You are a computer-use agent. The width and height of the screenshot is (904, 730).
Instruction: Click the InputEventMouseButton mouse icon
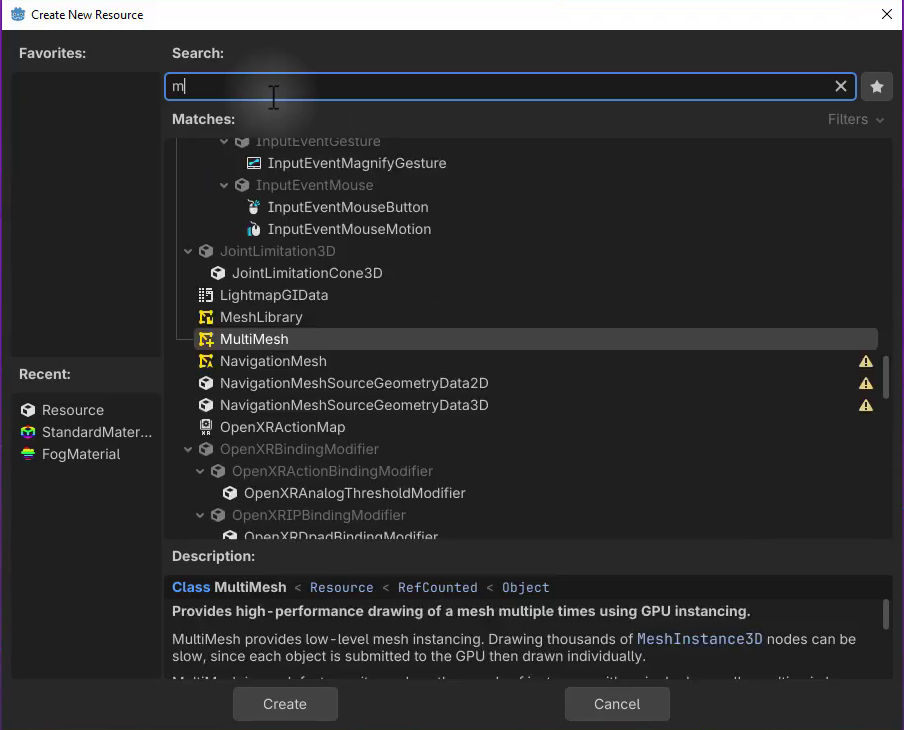[254, 207]
